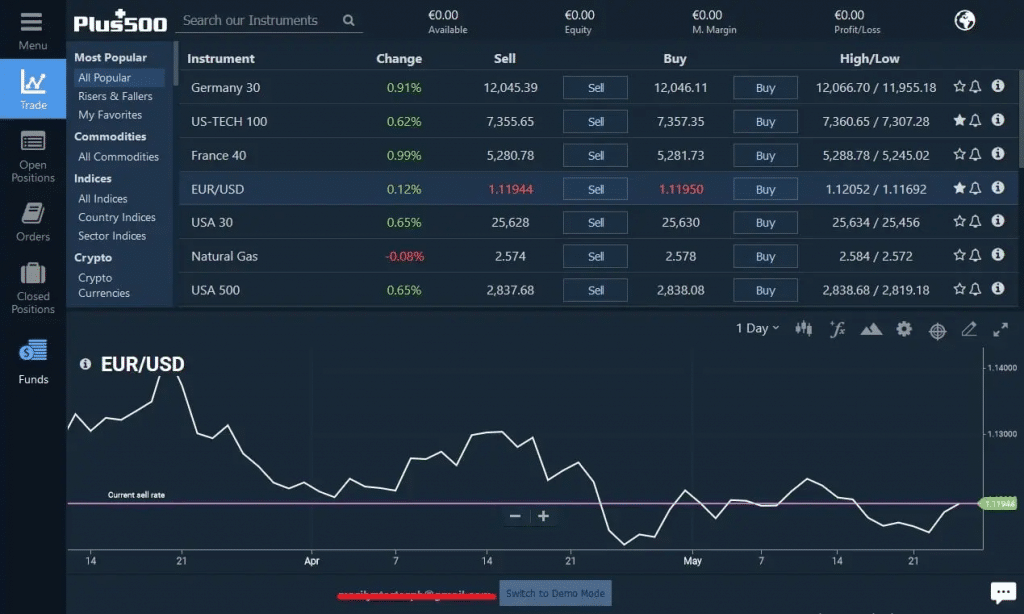This screenshot has width=1024, height=614.
Task: Select Risers & Fallers category
Action: click(x=115, y=96)
